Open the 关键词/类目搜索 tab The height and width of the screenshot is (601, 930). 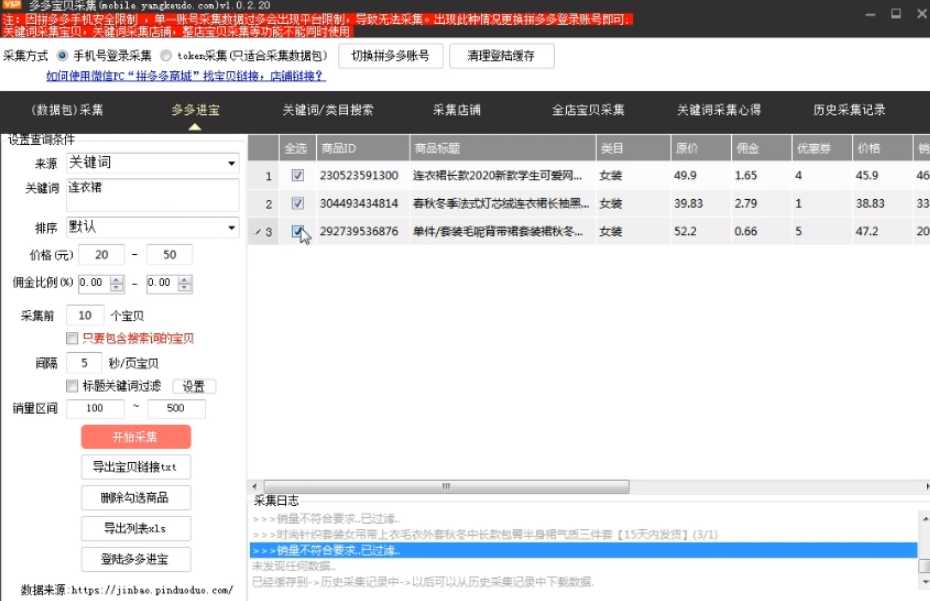click(328, 110)
